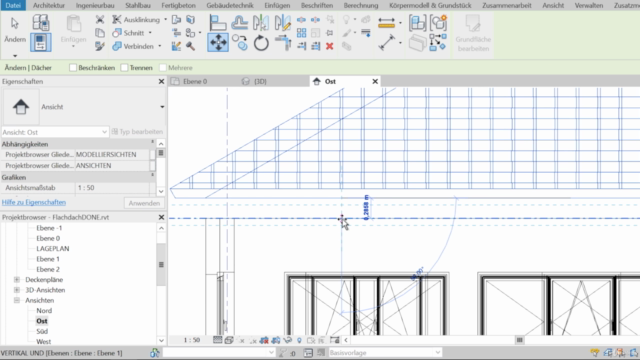Image resolution: width=640 pixels, height=360 pixels.
Task: Click the Create Group icon
Action: [x=438, y=23]
